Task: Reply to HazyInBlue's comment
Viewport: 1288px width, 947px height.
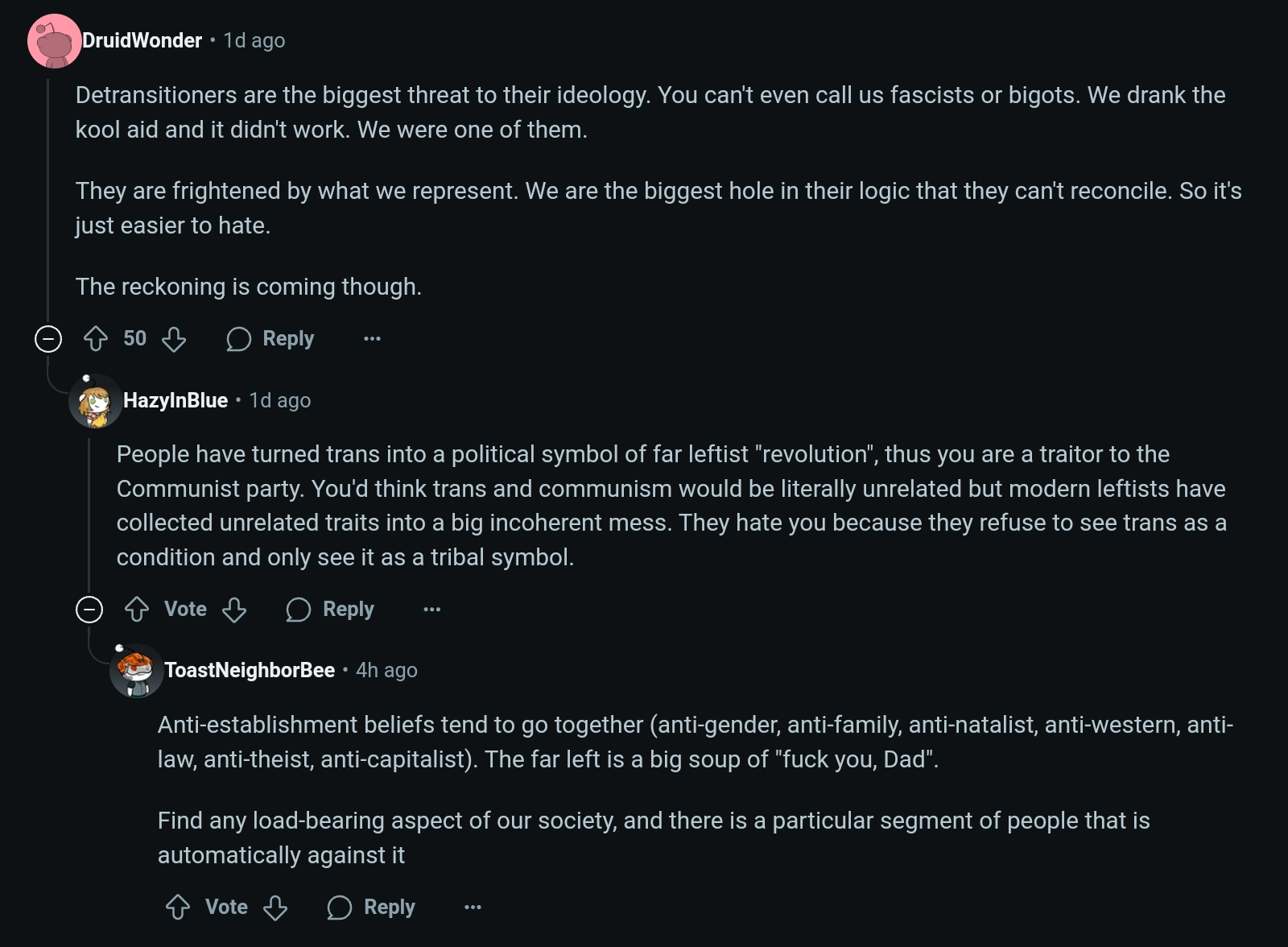Action: click(x=331, y=610)
